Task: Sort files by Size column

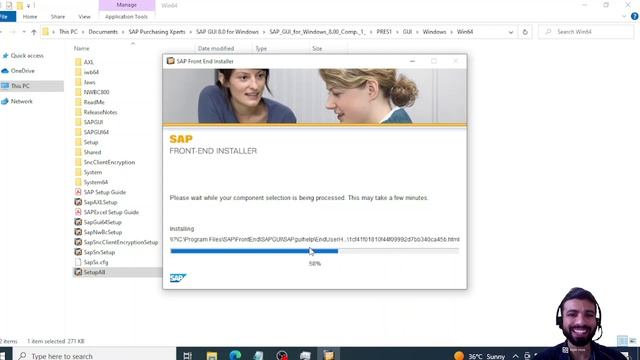Action: pos(317,49)
